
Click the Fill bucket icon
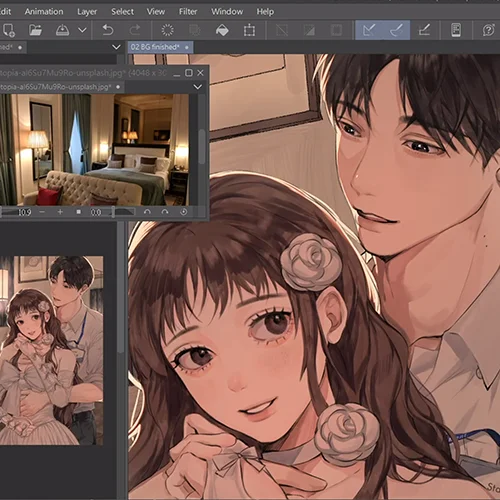tap(222, 30)
